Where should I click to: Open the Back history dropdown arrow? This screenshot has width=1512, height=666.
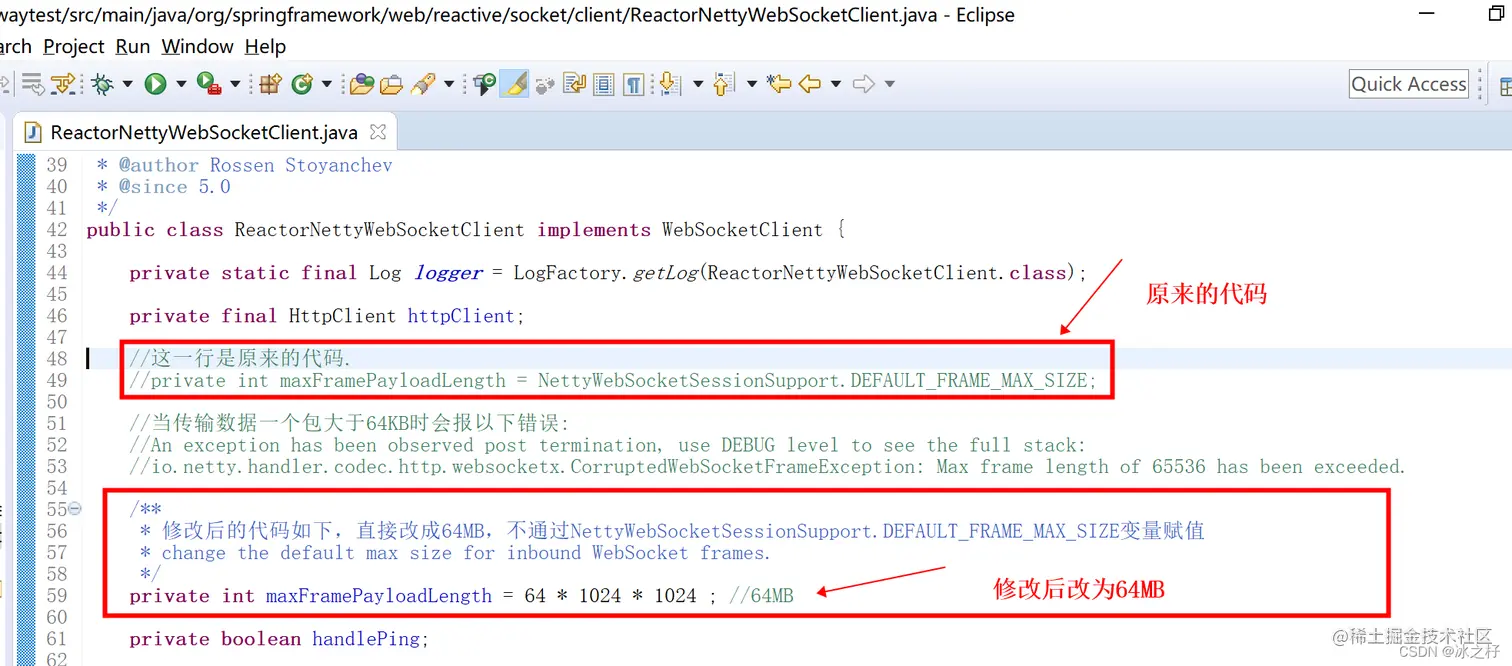pyautogui.click(x=836, y=84)
